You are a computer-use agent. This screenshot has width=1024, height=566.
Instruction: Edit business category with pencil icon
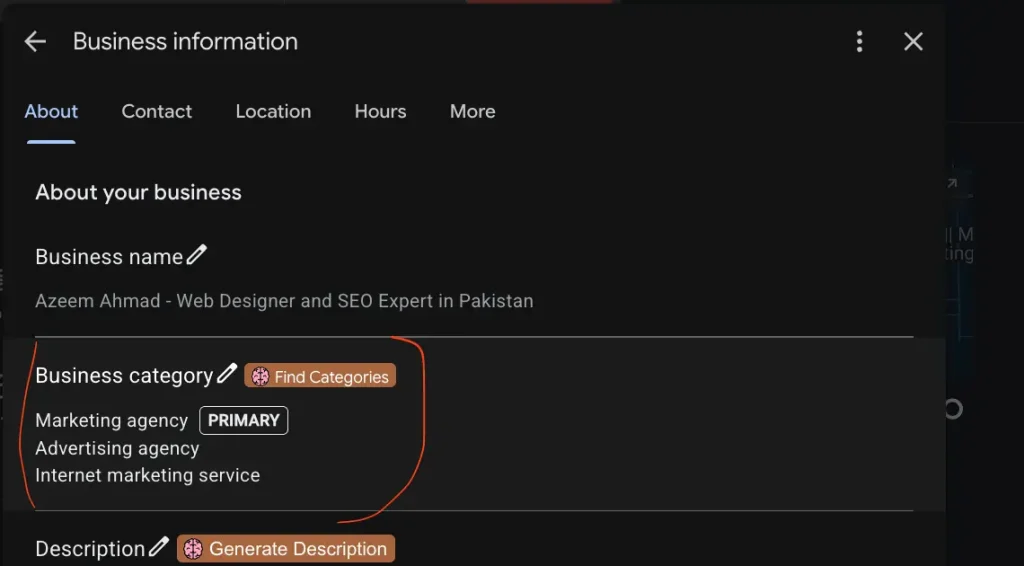[x=227, y=374]
